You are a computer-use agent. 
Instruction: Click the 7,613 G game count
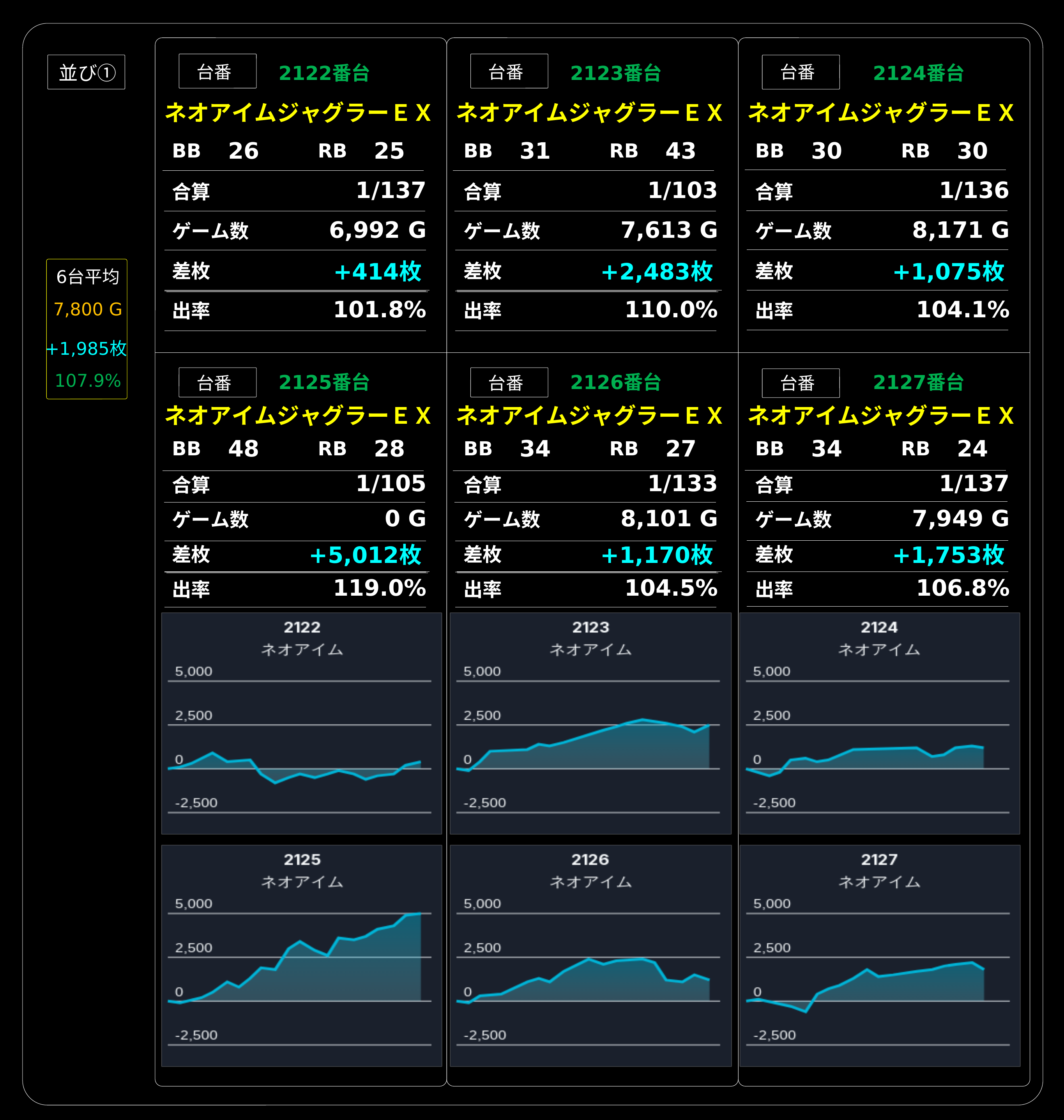(669, 230)
